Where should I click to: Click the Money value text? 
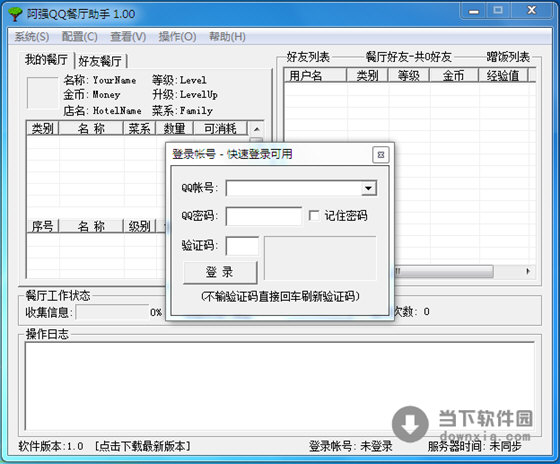click(106, 95)
